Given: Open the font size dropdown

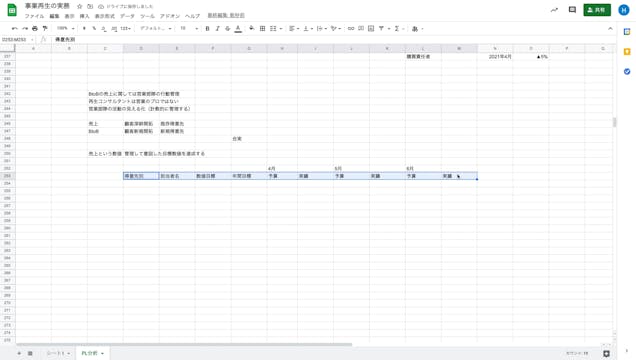Looking at the screenshot, I should click(189, 28).
